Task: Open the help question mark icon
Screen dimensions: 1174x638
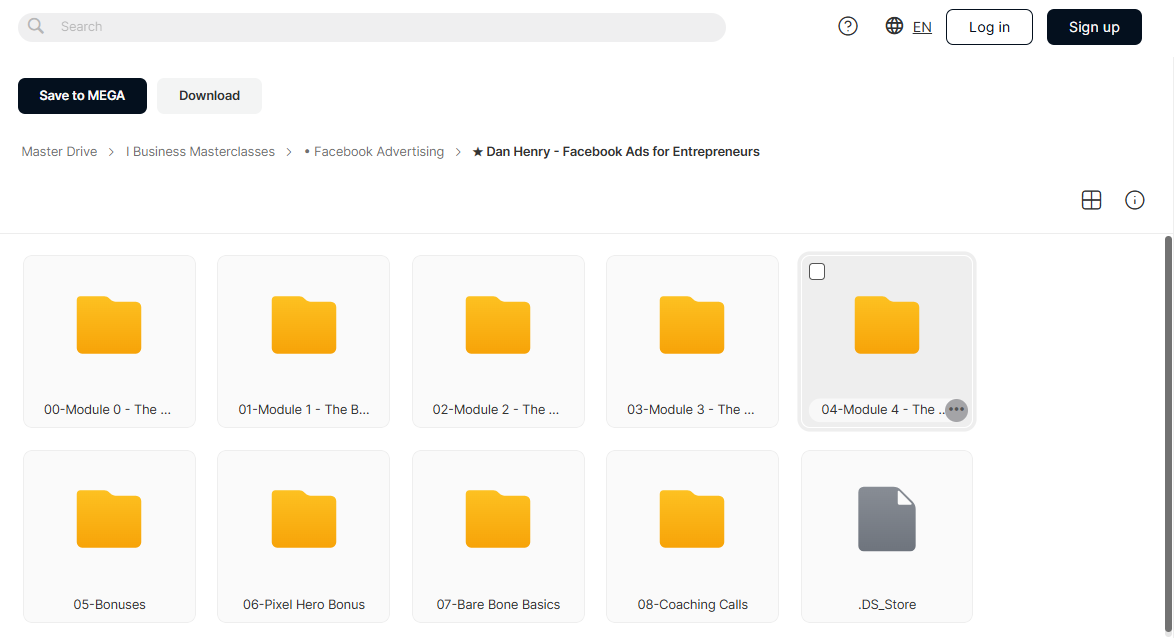Action: pos(848,26)
